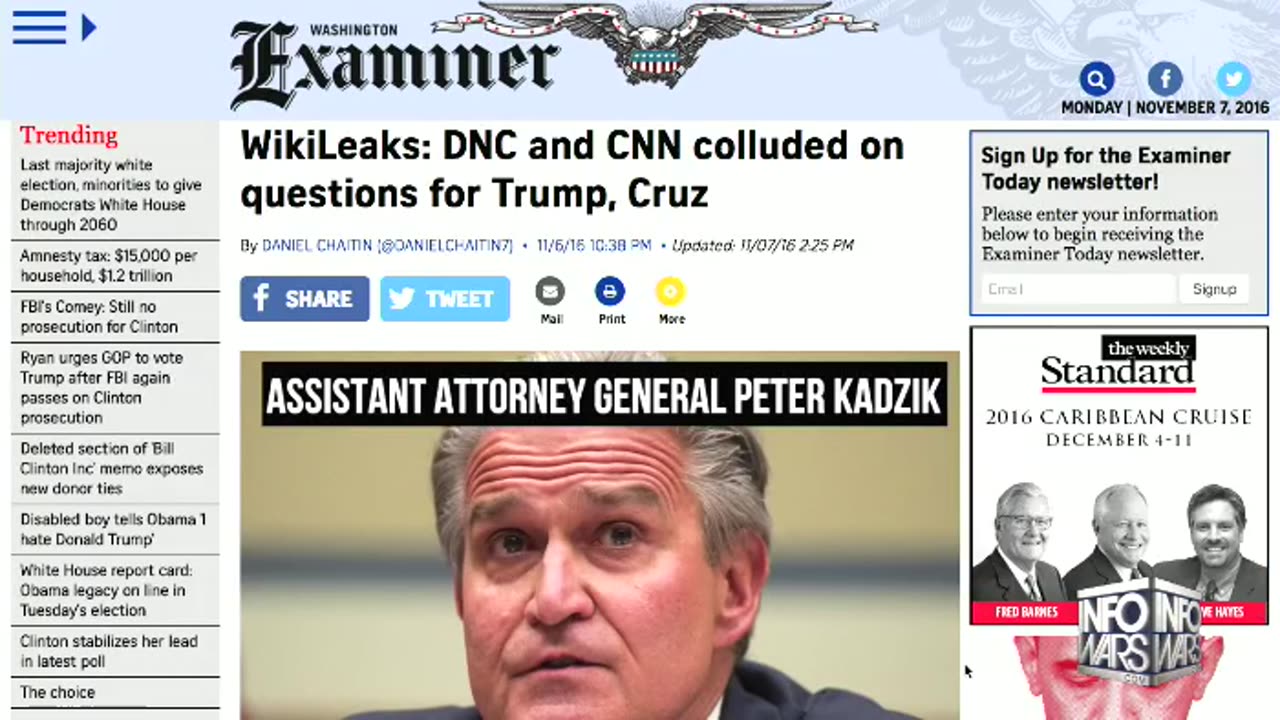
Task: Open the Weekly Standard Caribbean Cruise ad
Action: coord(1119,475)
